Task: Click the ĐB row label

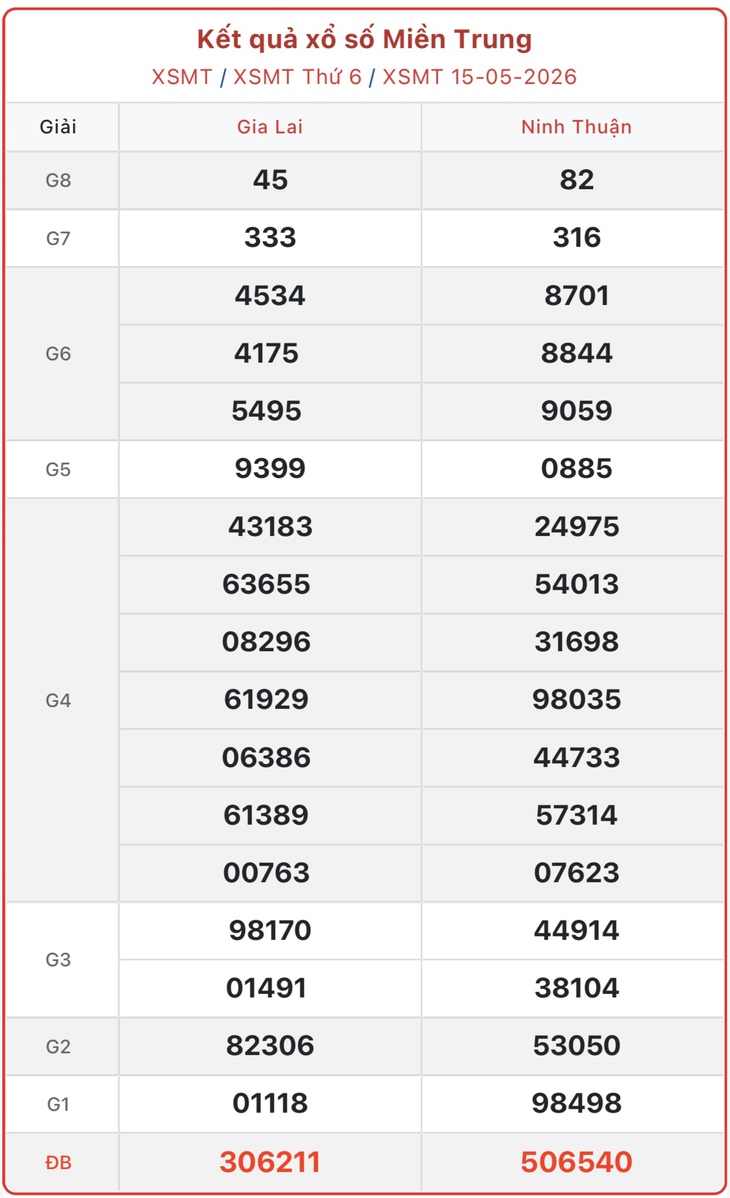Action: (58, 1163)
